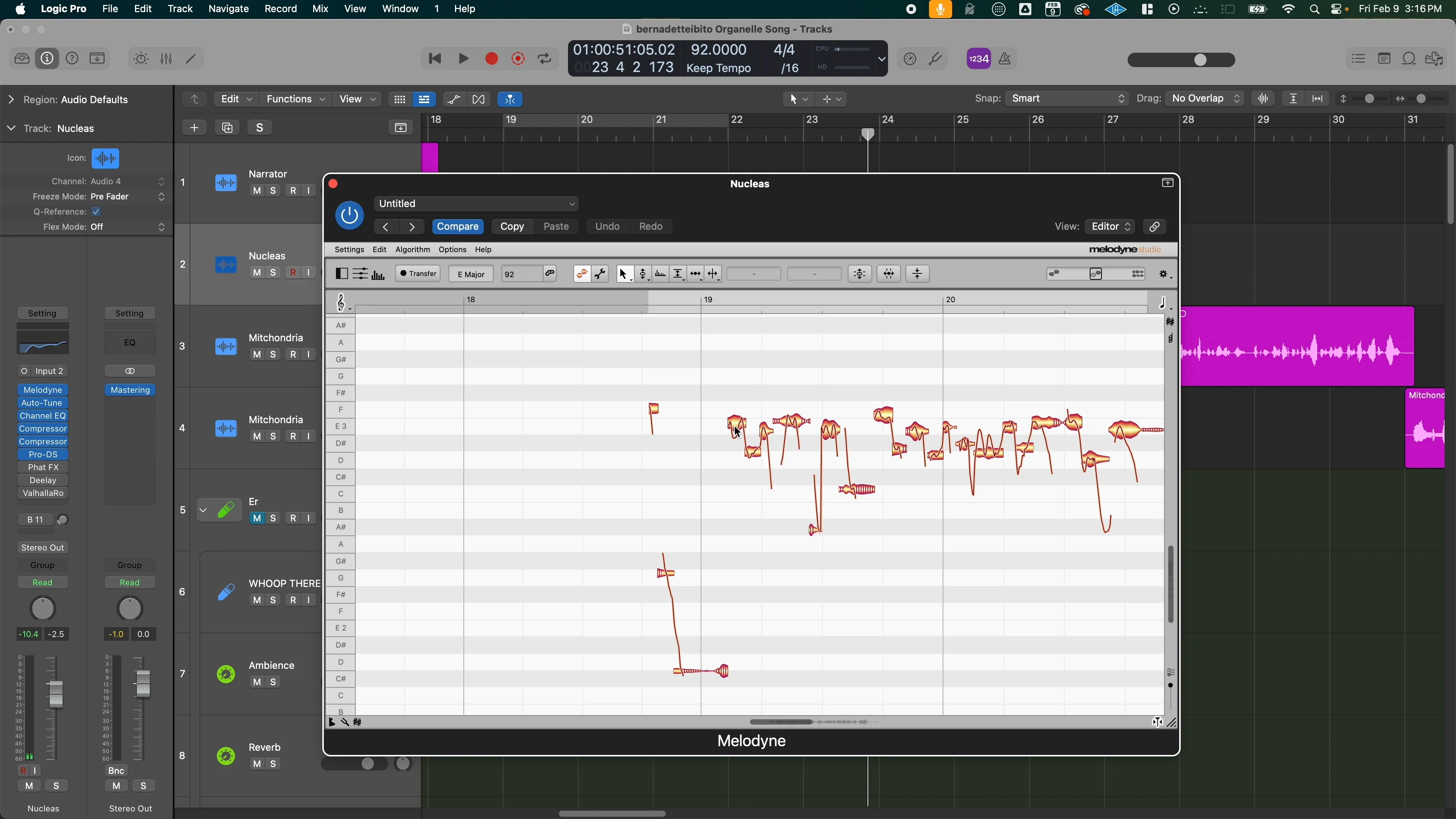The width and height of the screenshot is (1456, 819).
Task: Click the Paste button in Melodyne
Action: coord(556,226)
